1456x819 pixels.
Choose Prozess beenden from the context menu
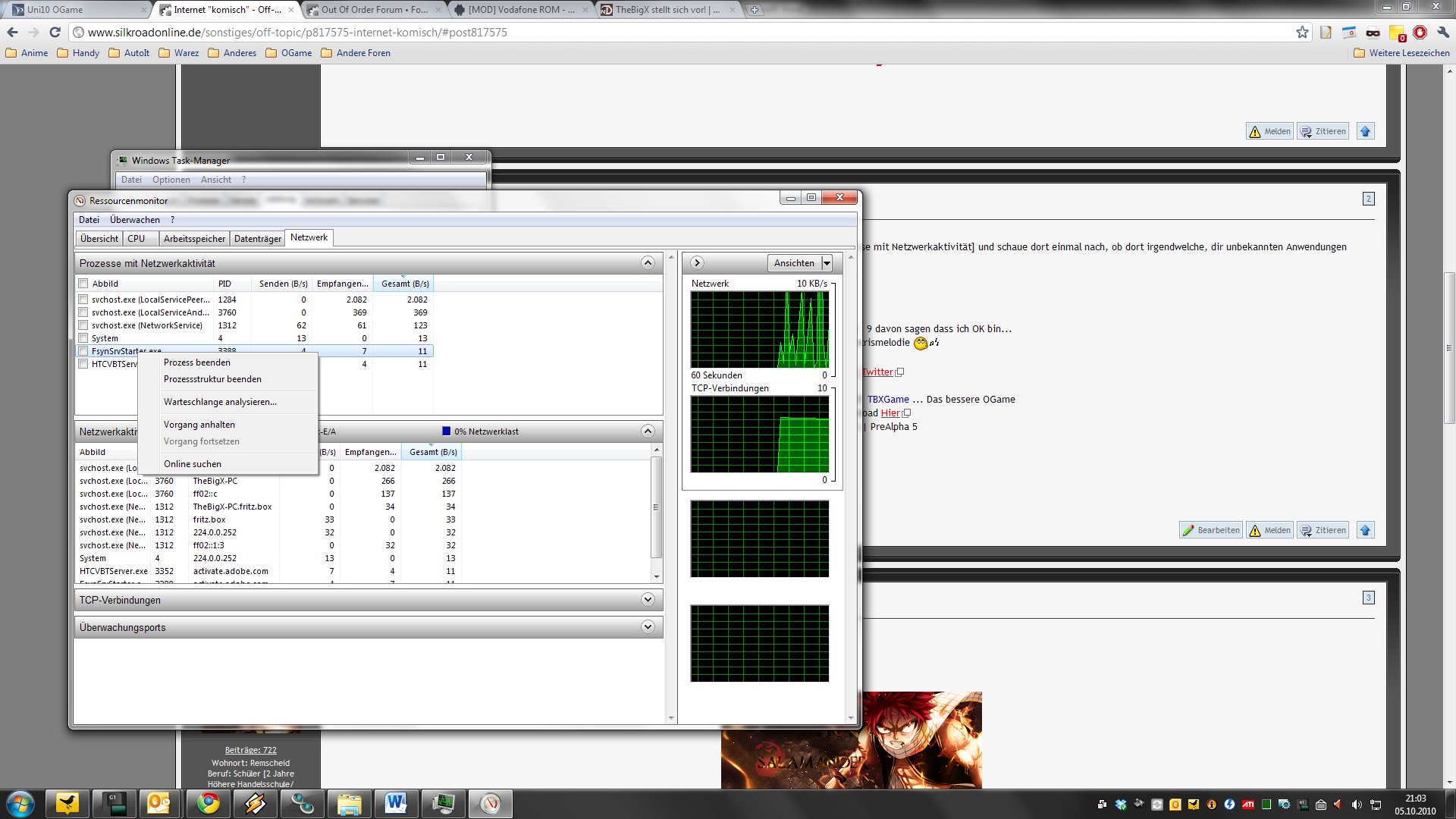tap(197, 362)
